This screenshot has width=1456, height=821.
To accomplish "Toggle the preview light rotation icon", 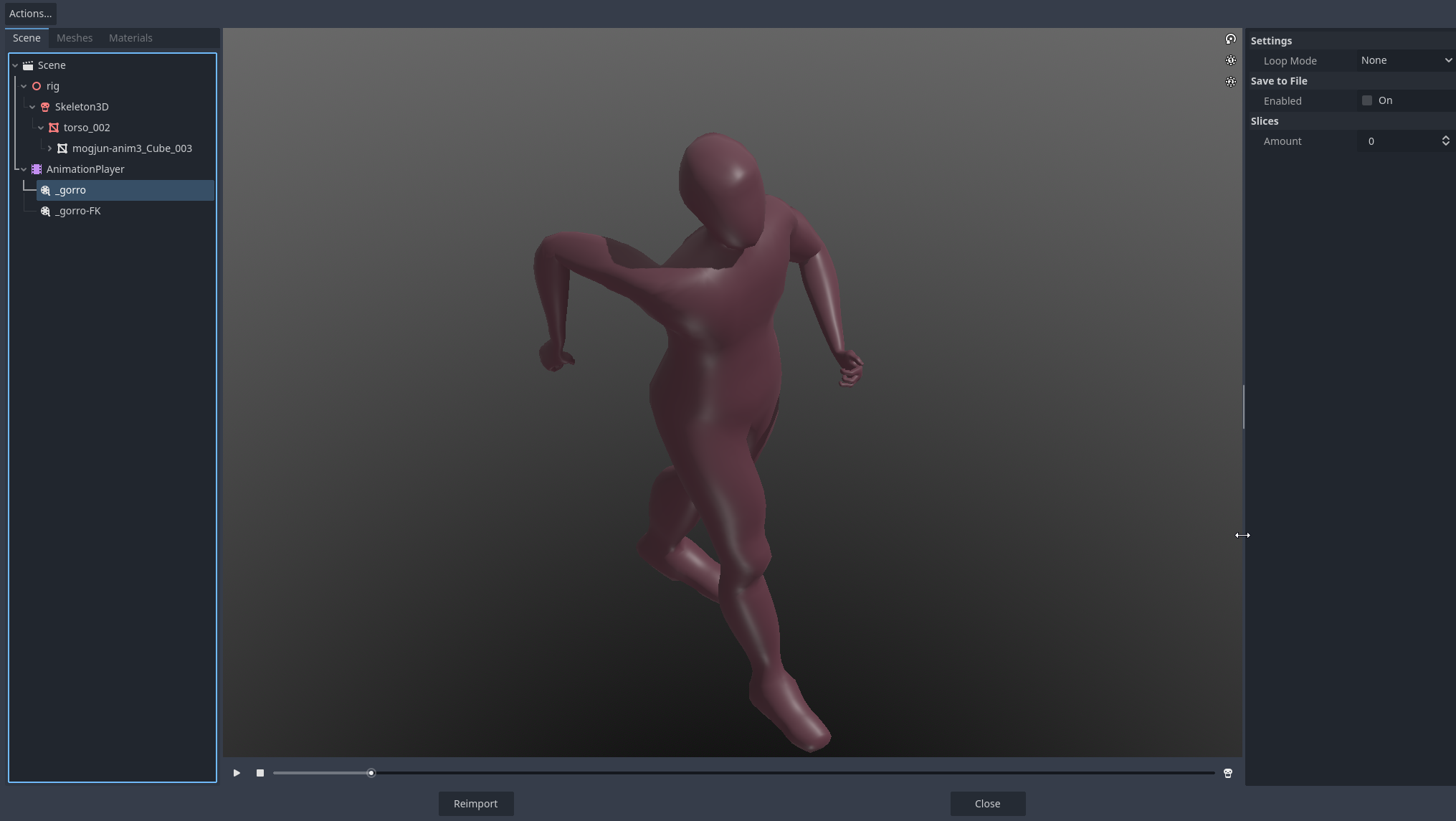I will click(1230, 39).
